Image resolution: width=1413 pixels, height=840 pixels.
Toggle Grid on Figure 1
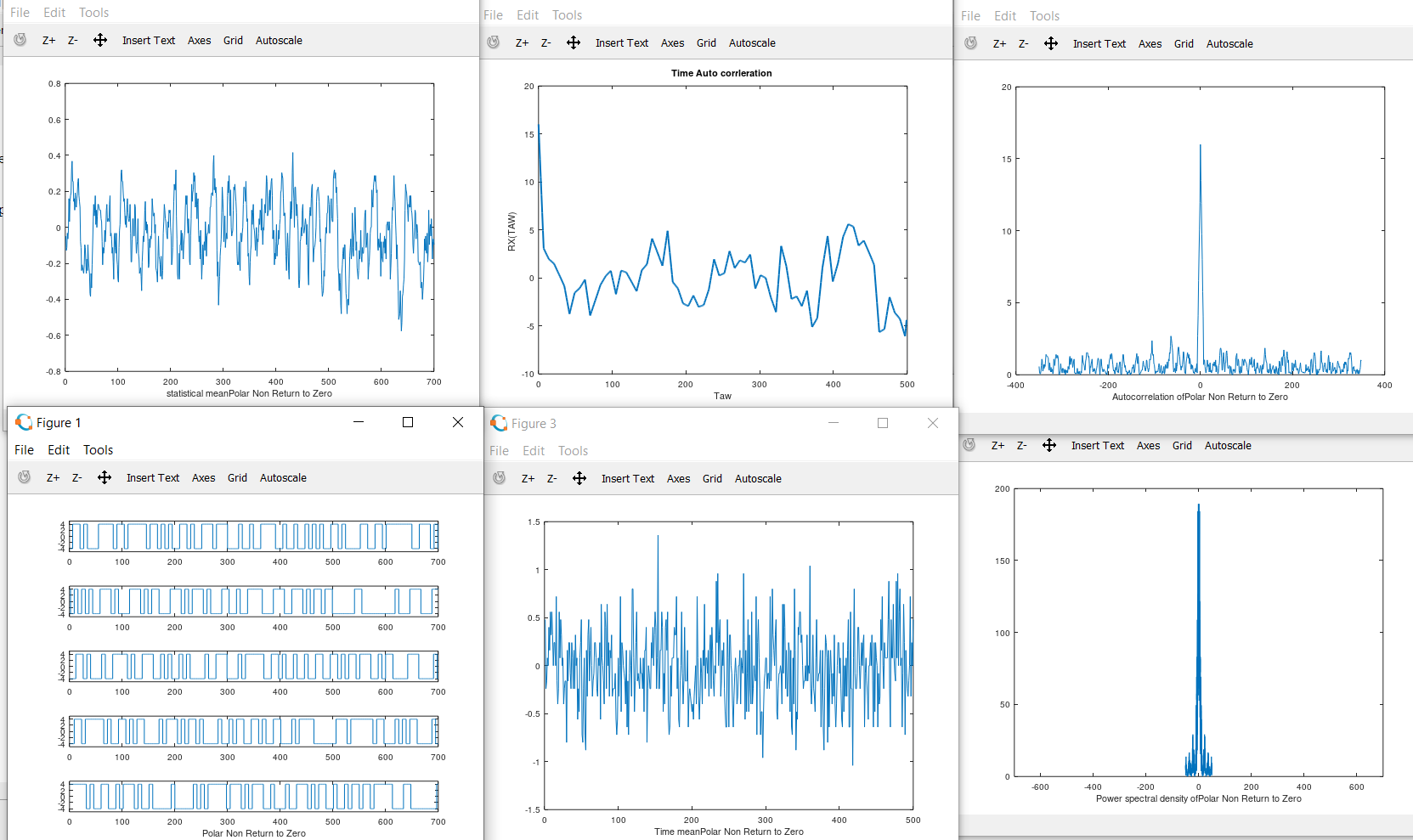coord(237,477)
